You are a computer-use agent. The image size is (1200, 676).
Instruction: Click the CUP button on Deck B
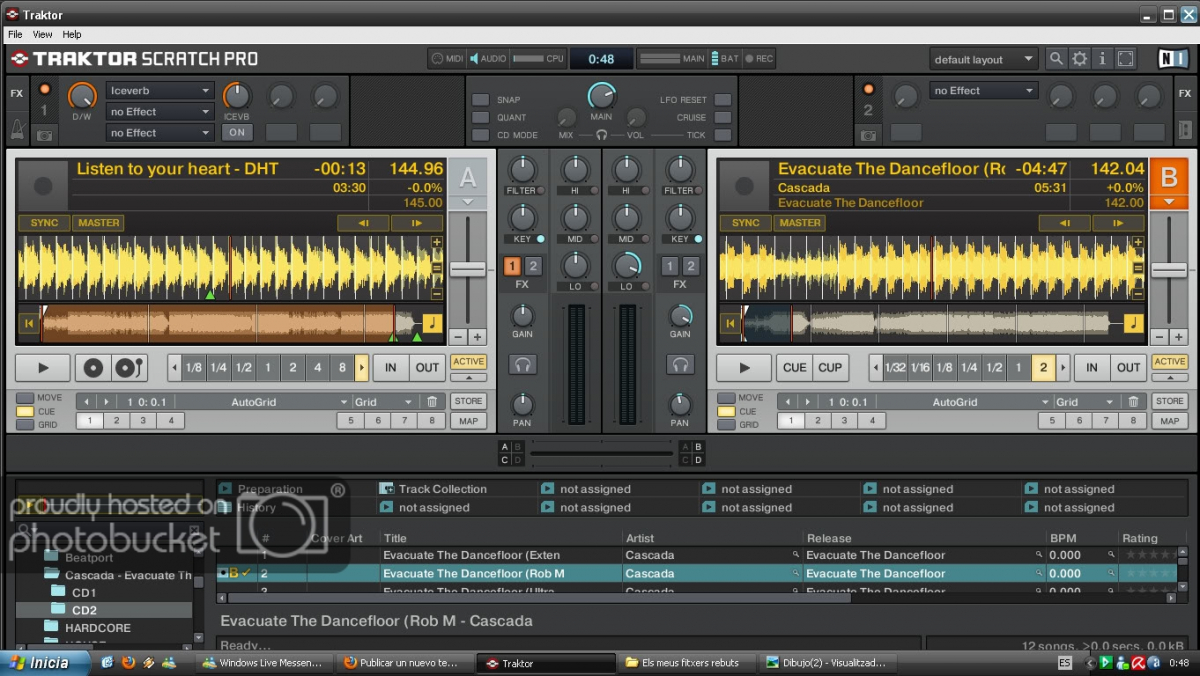(830, 368)
